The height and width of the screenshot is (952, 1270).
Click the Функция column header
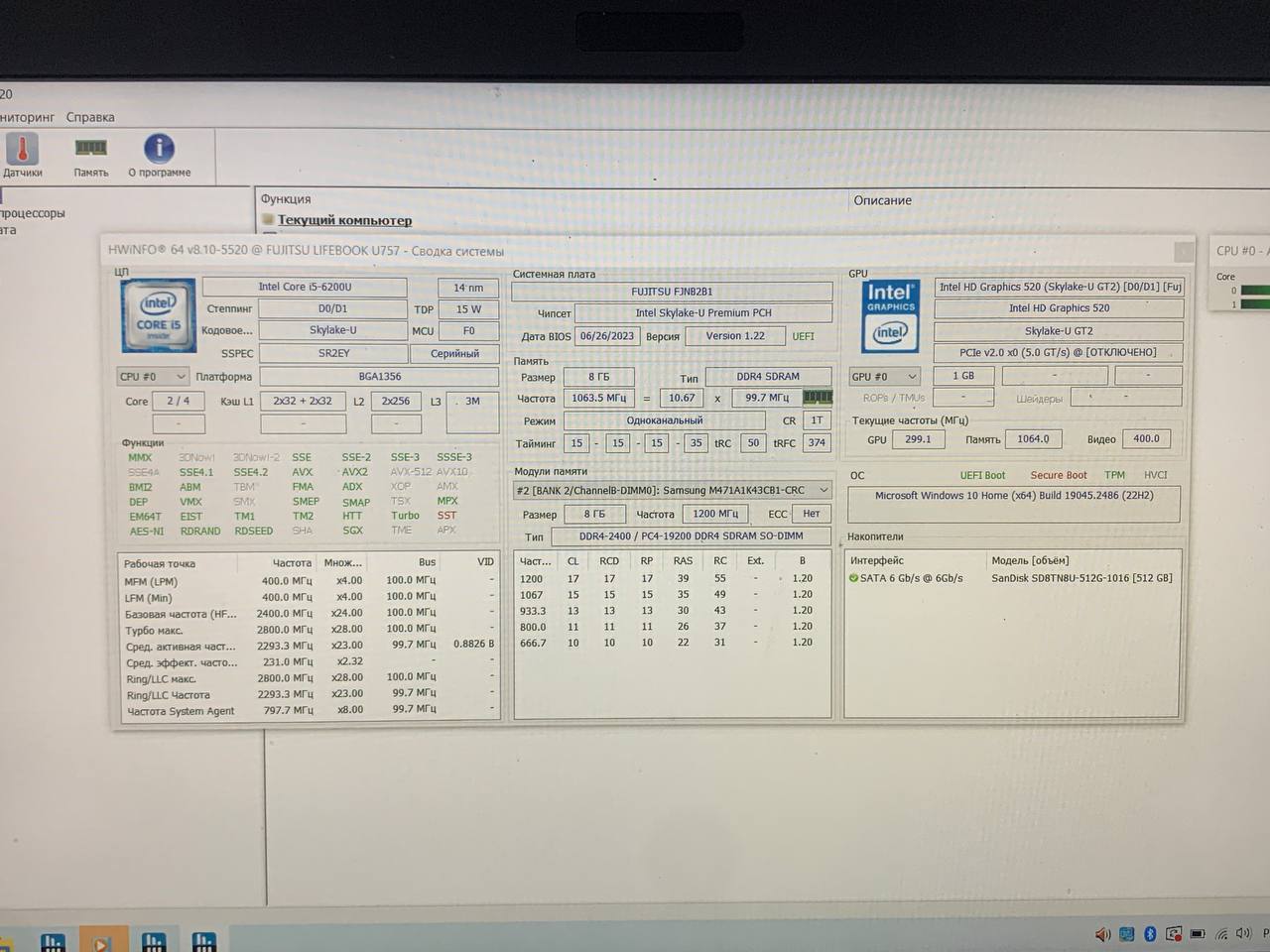pos(286,199)
